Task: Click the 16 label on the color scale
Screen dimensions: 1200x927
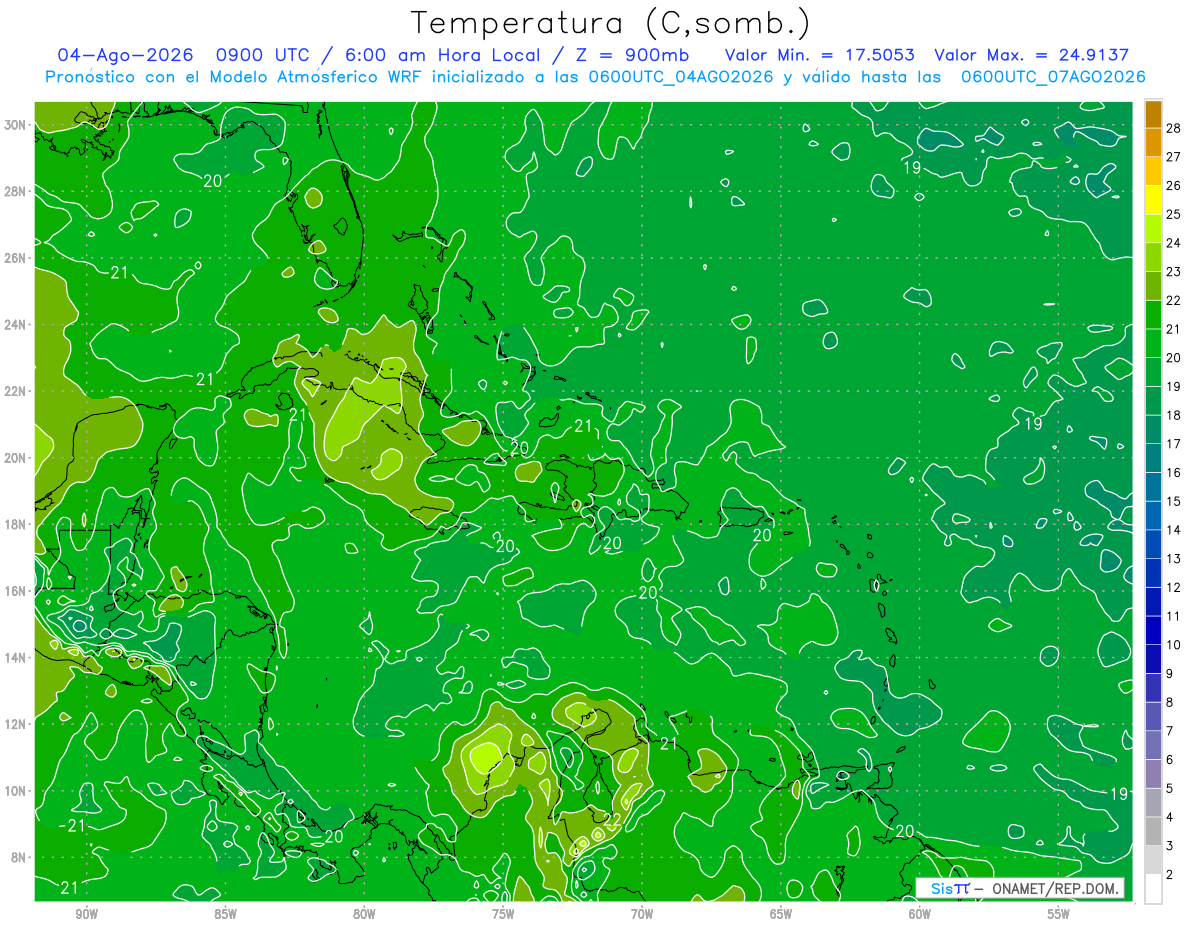Action: pos(1175,473)
